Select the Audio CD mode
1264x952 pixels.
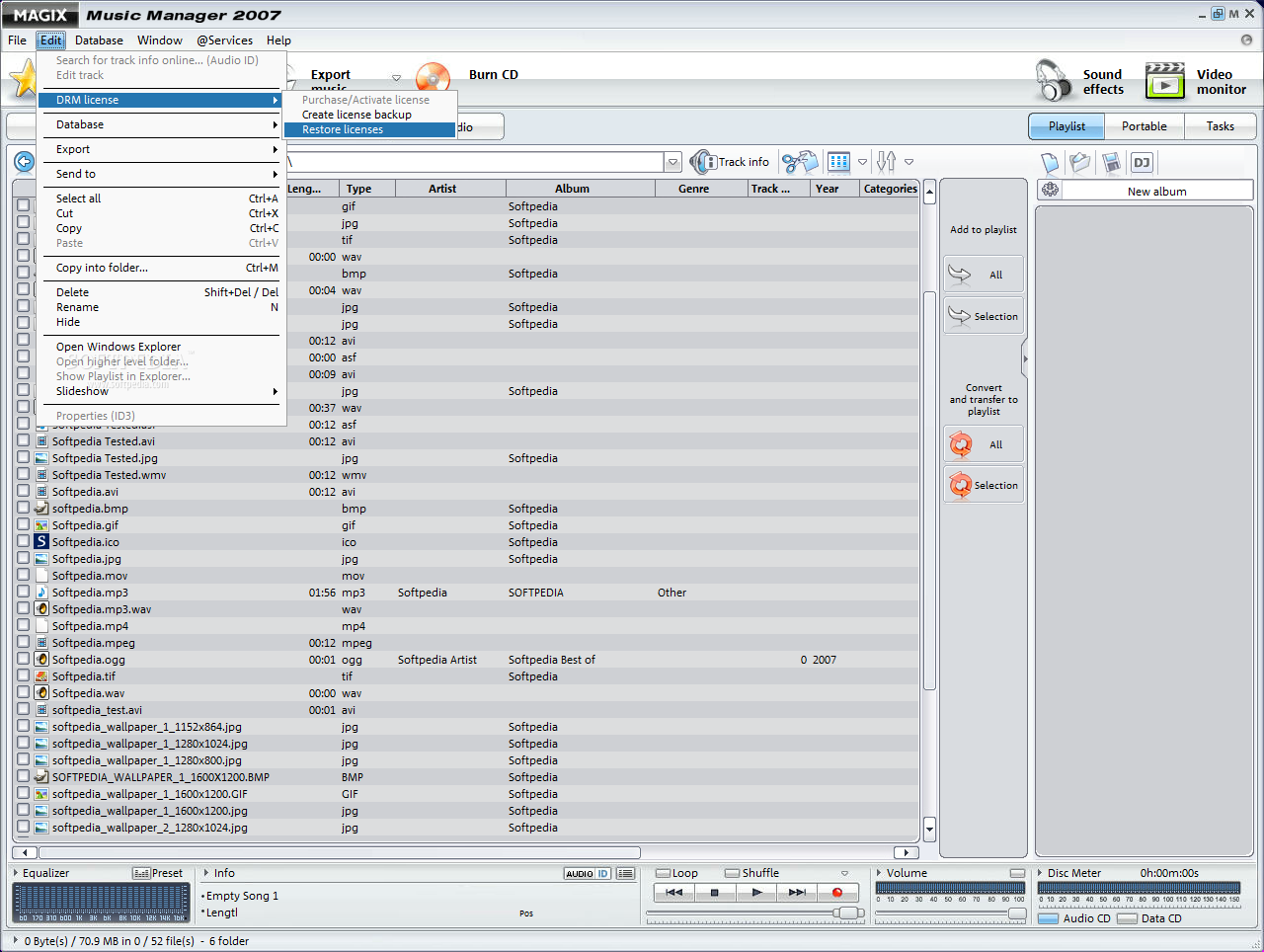click(x=1049, y=918)
